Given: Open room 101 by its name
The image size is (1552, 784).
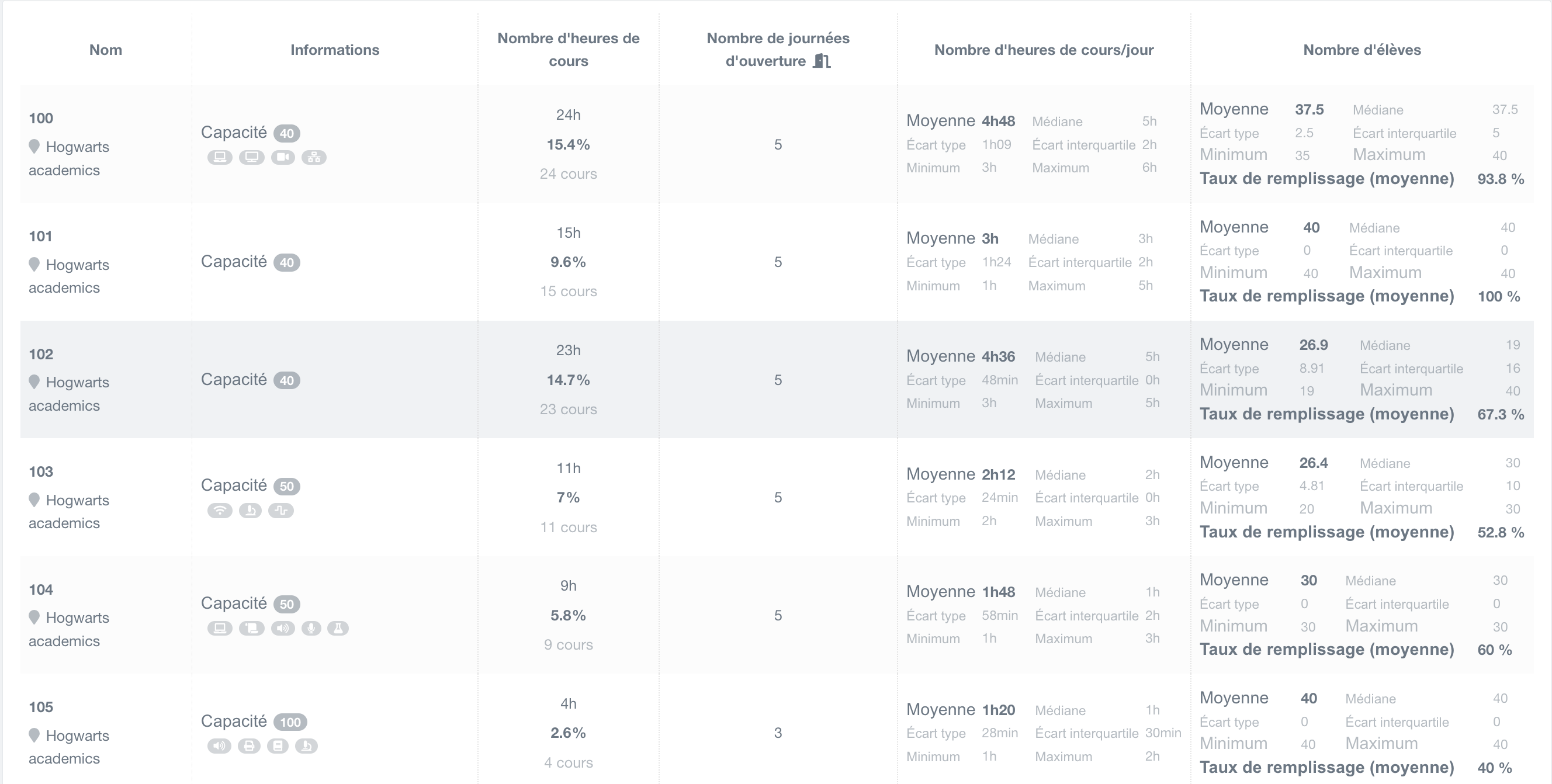Looking at the screenshot, I should tap(40, 236).
